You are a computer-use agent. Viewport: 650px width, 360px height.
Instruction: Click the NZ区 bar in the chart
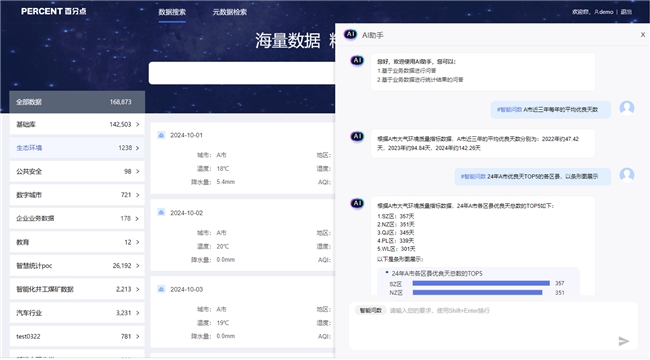point(477,292)
